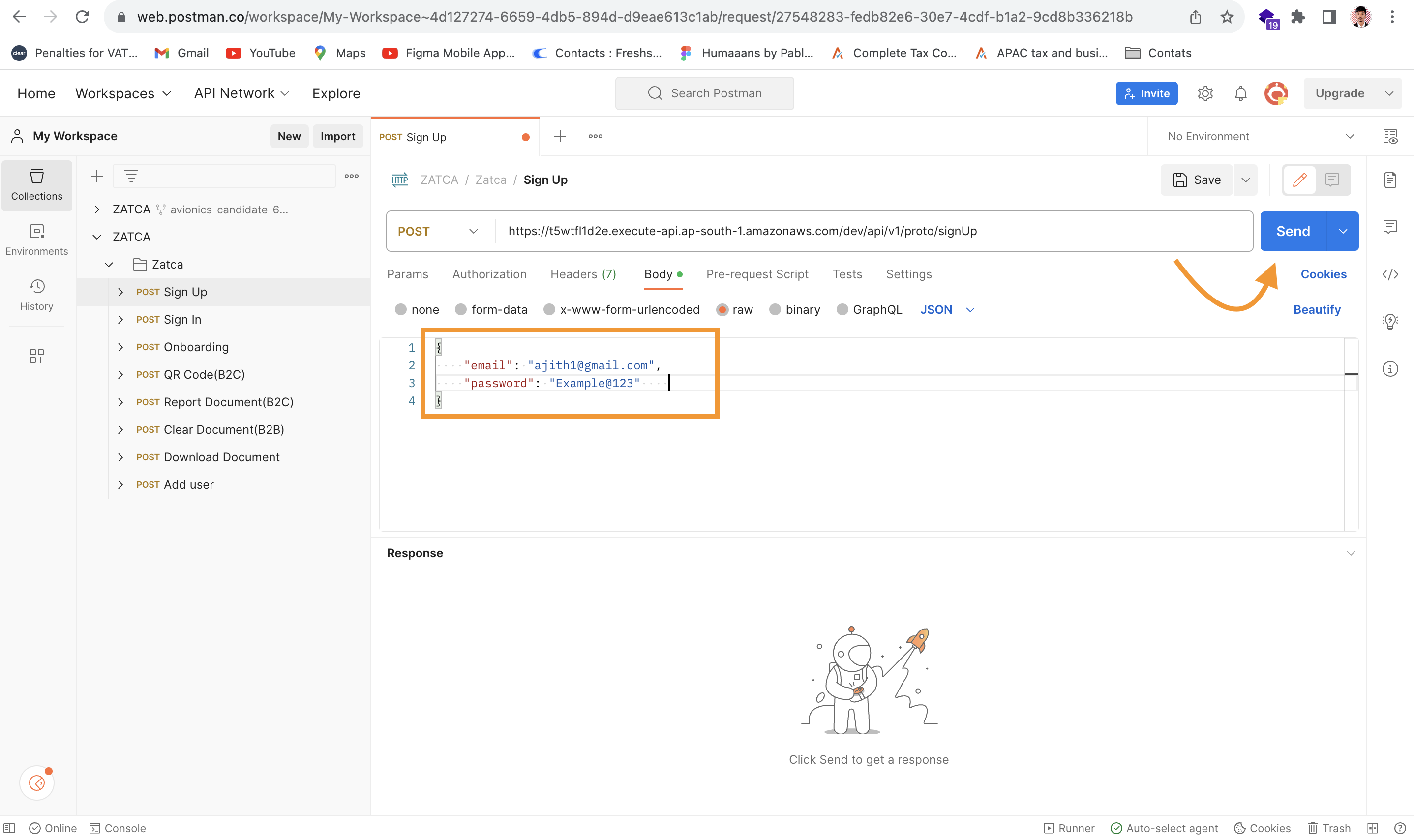Click the Beautify link

(1317, 310)
